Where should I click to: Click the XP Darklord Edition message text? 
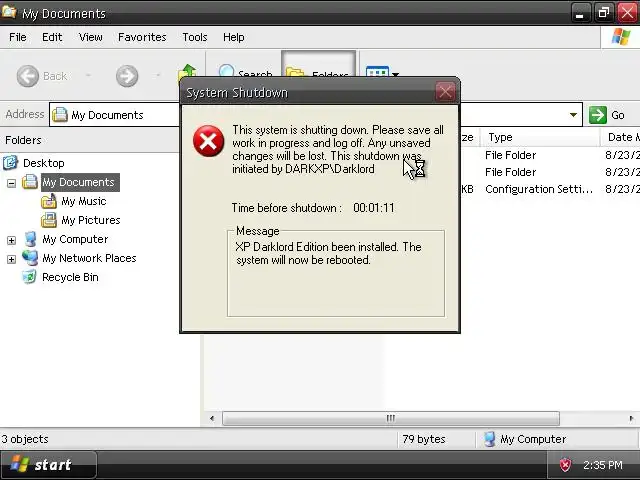pos(328,253)
